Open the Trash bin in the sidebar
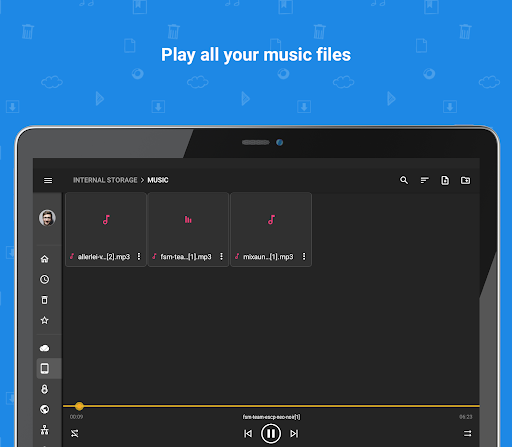512x447 pixels. [45, 300]
